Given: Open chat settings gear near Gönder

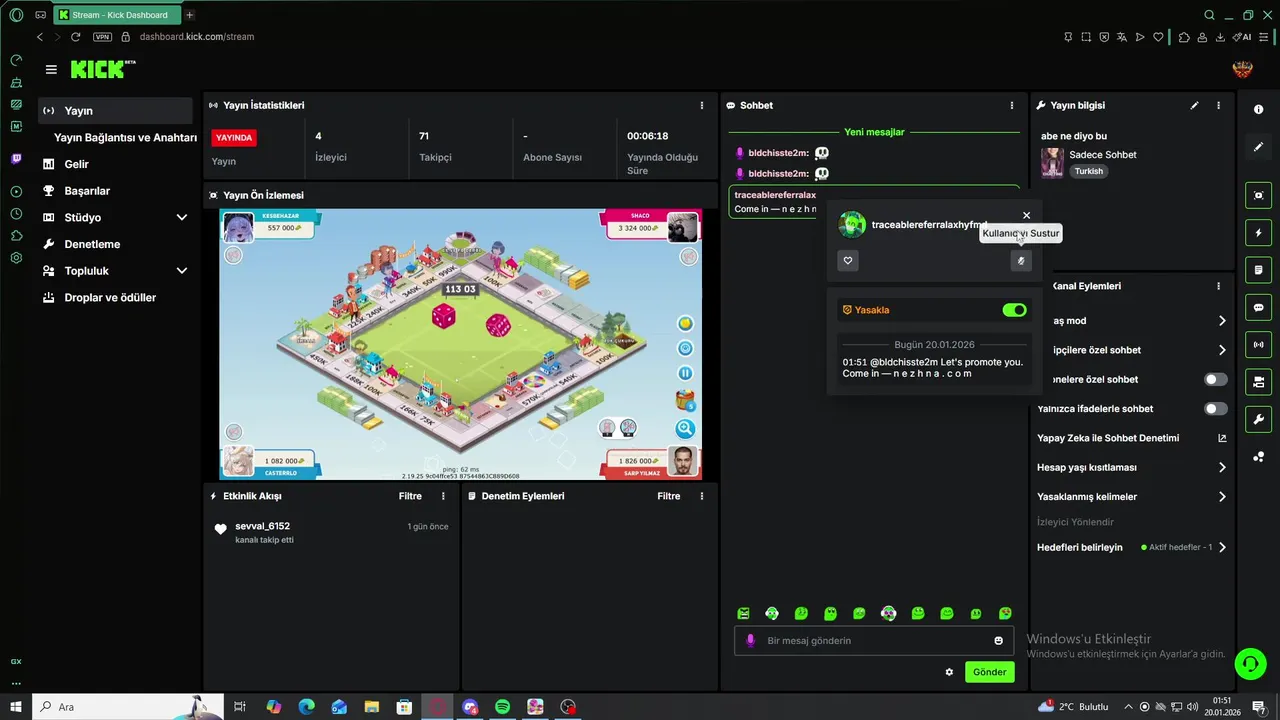Looking at the screenshot, I should pos(949,672).
